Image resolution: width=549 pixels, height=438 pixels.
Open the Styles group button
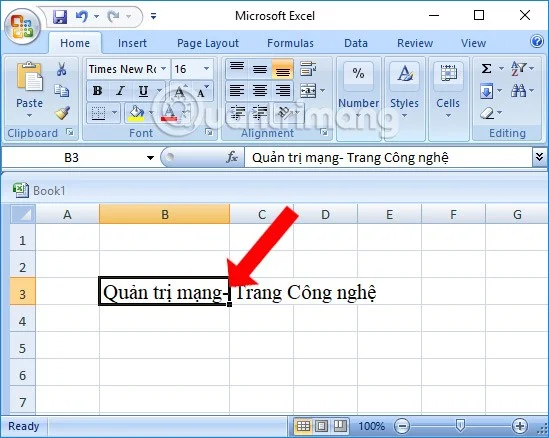pyautogui.click(x=404, y=90)
